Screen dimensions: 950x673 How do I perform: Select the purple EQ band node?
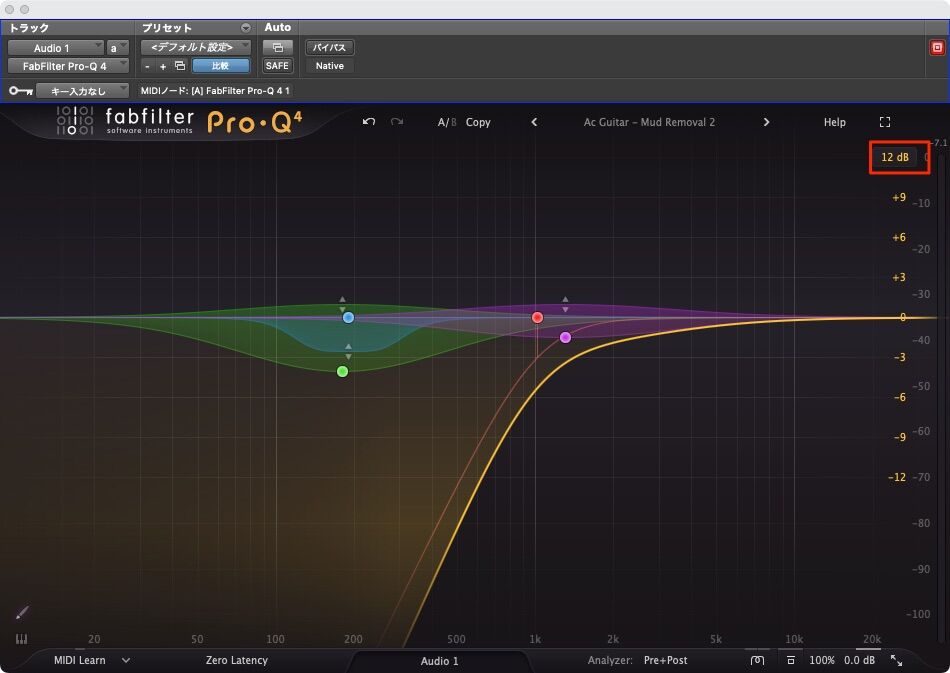pos(565,337)
